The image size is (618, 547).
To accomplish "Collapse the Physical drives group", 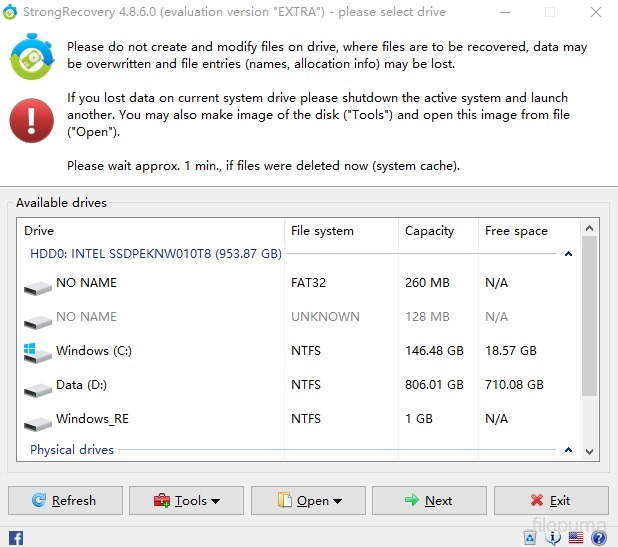I will pos(568,451).
